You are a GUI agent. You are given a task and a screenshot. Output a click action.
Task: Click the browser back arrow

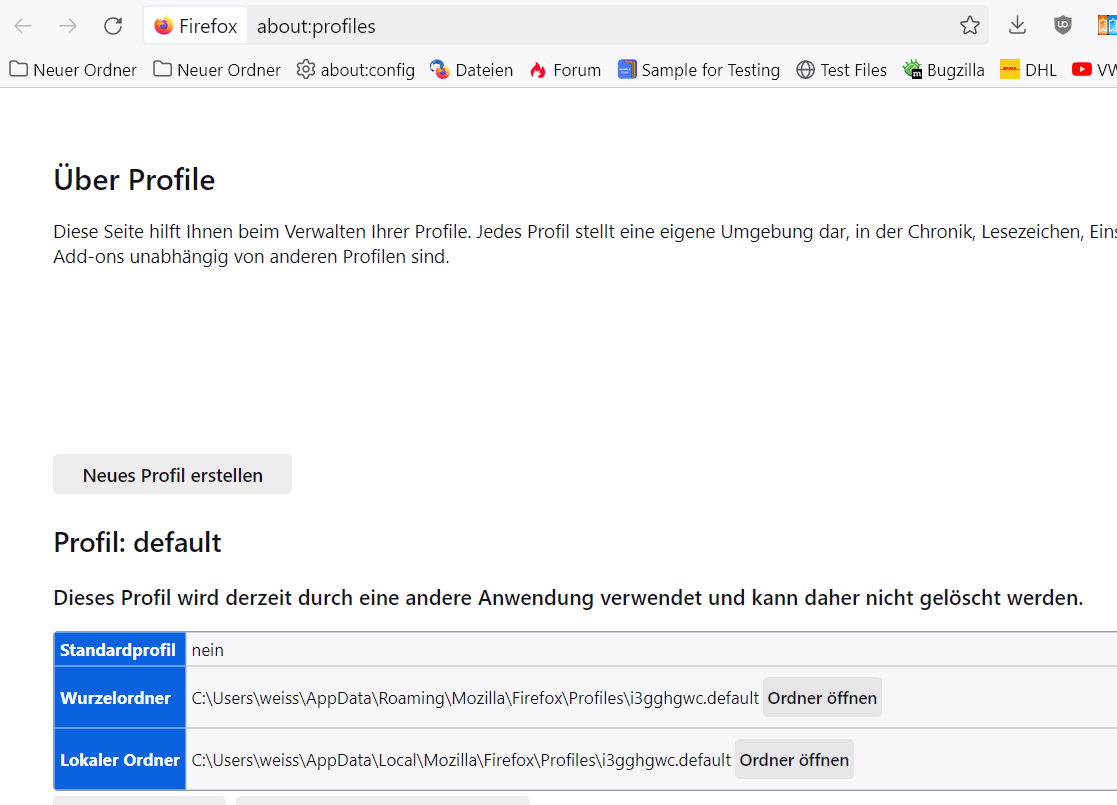coord(23,26)
